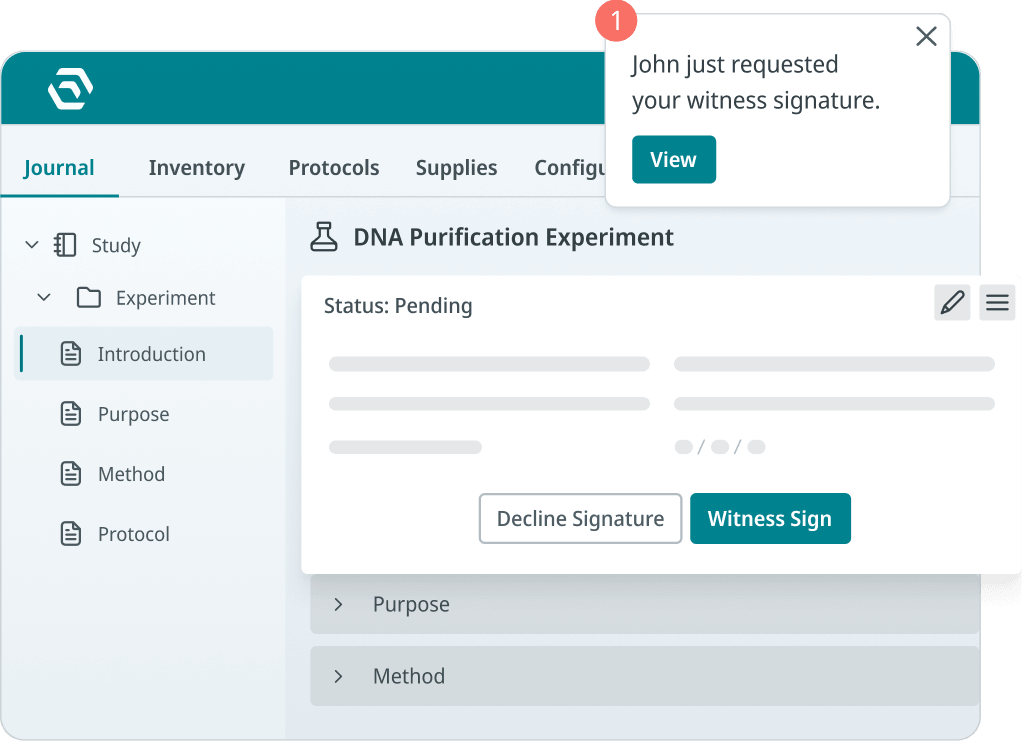1022x741 pixels.
Task: Click the Protocol document icon
Action: [x=71, y=533]
